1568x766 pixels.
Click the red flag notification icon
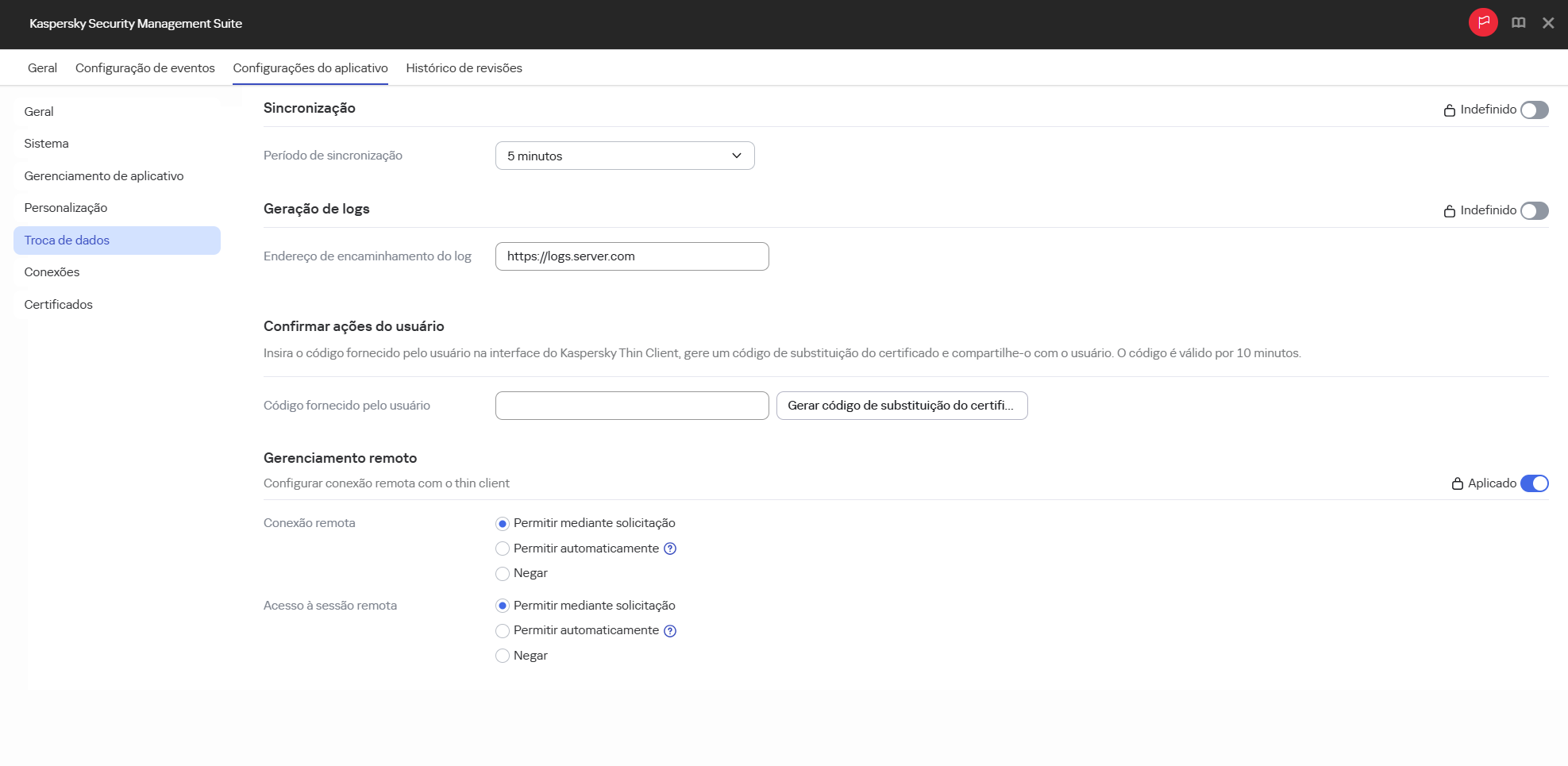coord(1483,23)
